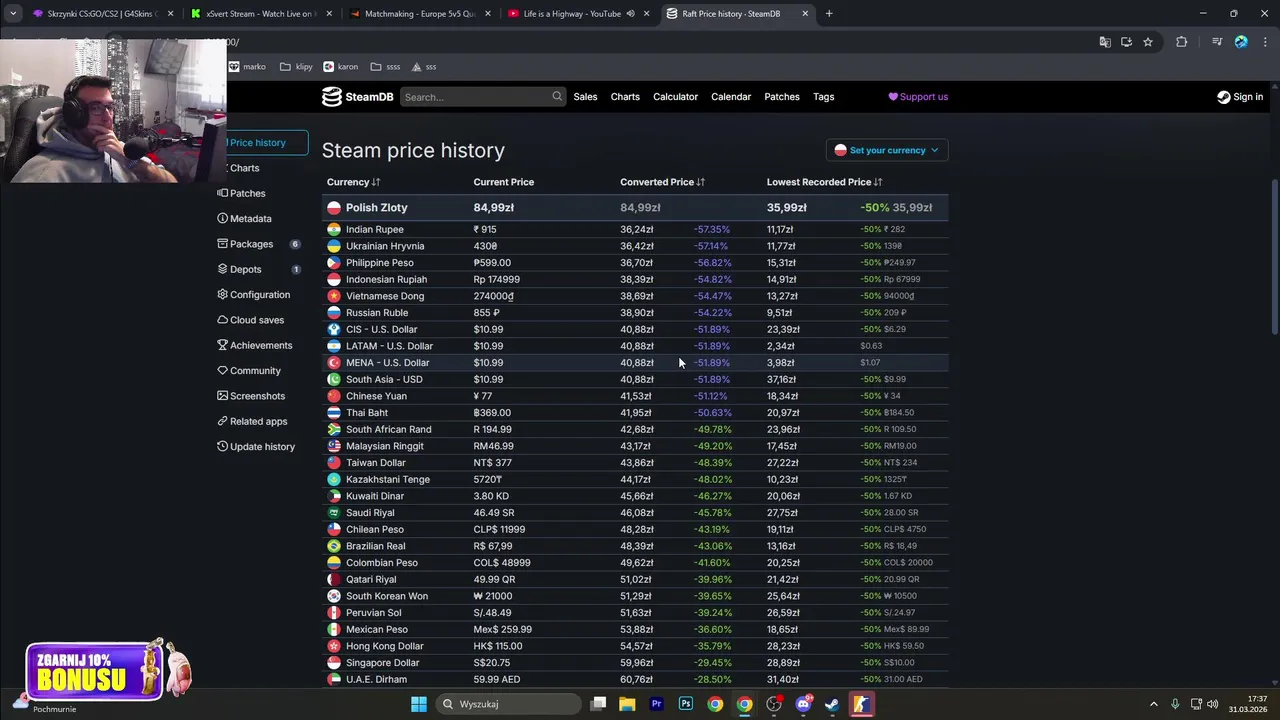
Task: Click the karon bookmark
Action: click(x=341, y=67)
